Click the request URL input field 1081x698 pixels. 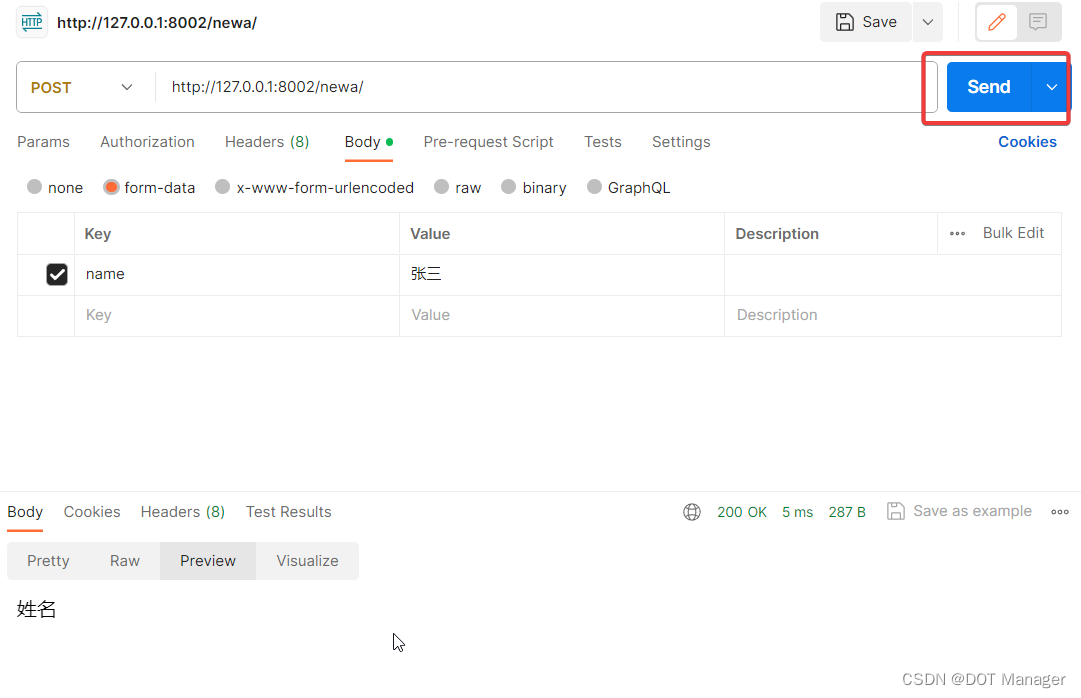coord(546,87)
